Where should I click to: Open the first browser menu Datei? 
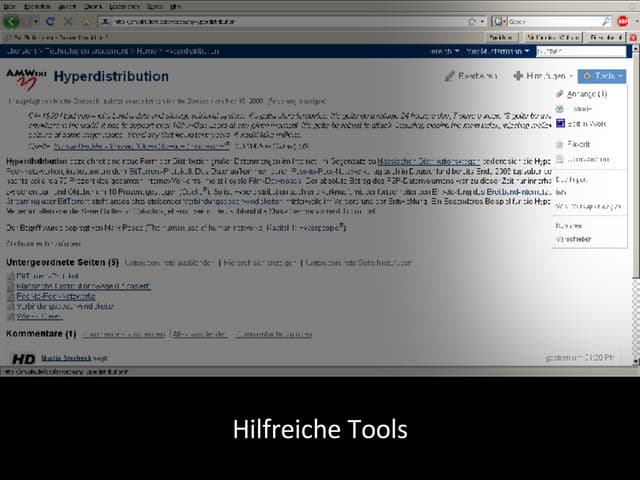(9, 6)
